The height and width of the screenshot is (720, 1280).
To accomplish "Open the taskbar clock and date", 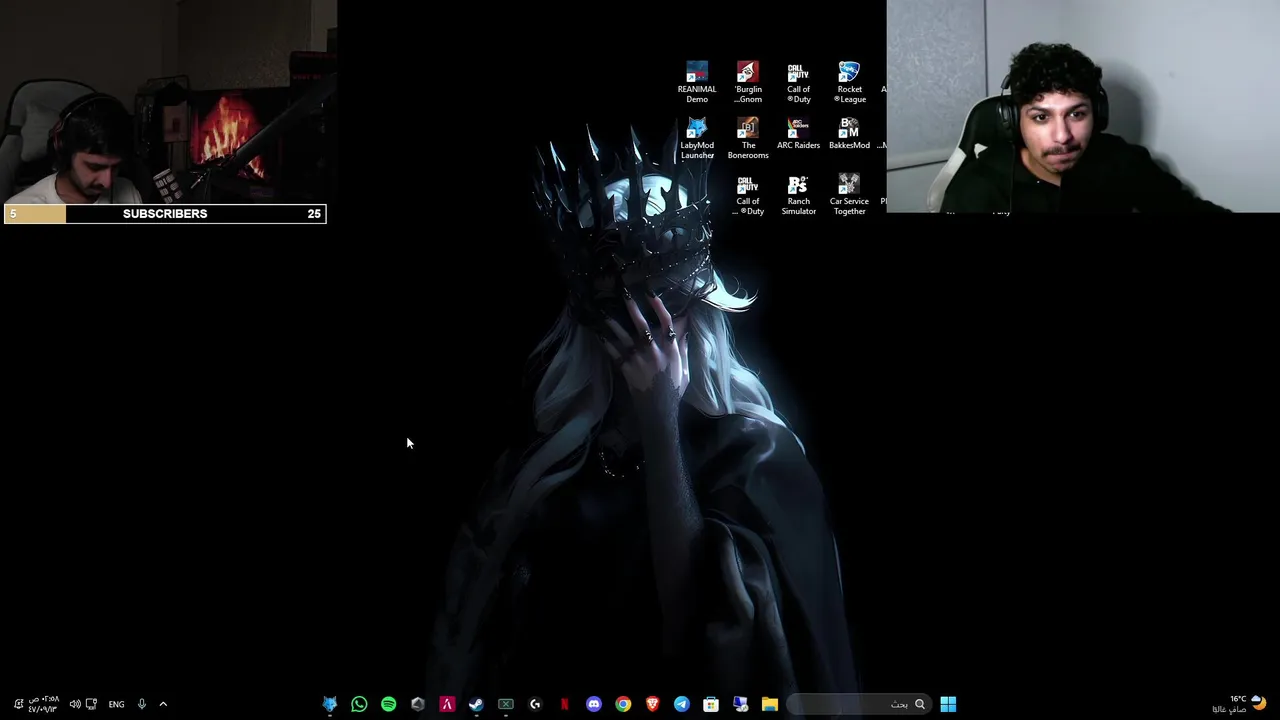I will point(43,704).
